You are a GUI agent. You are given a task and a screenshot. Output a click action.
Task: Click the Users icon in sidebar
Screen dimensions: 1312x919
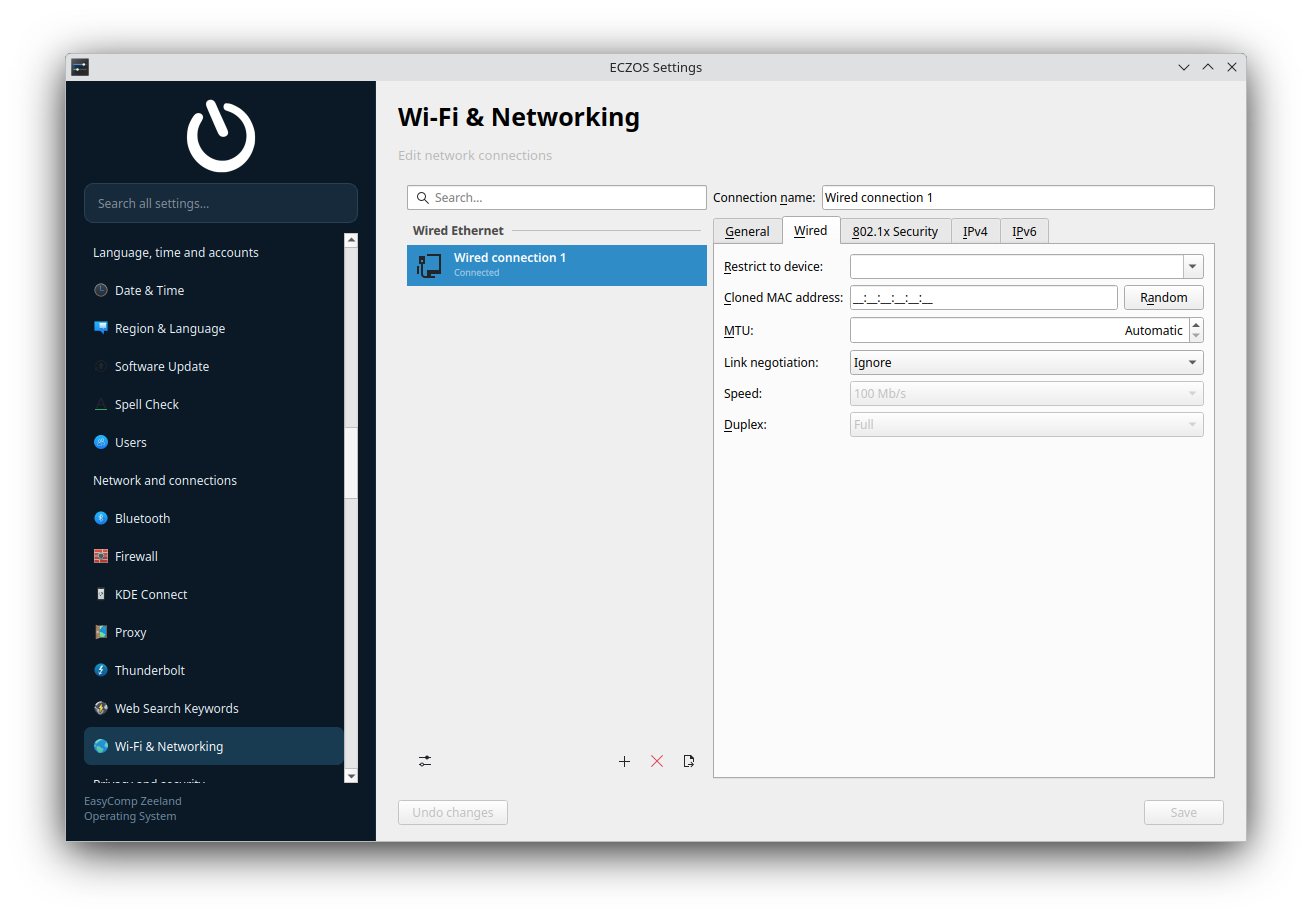point(101,442)
